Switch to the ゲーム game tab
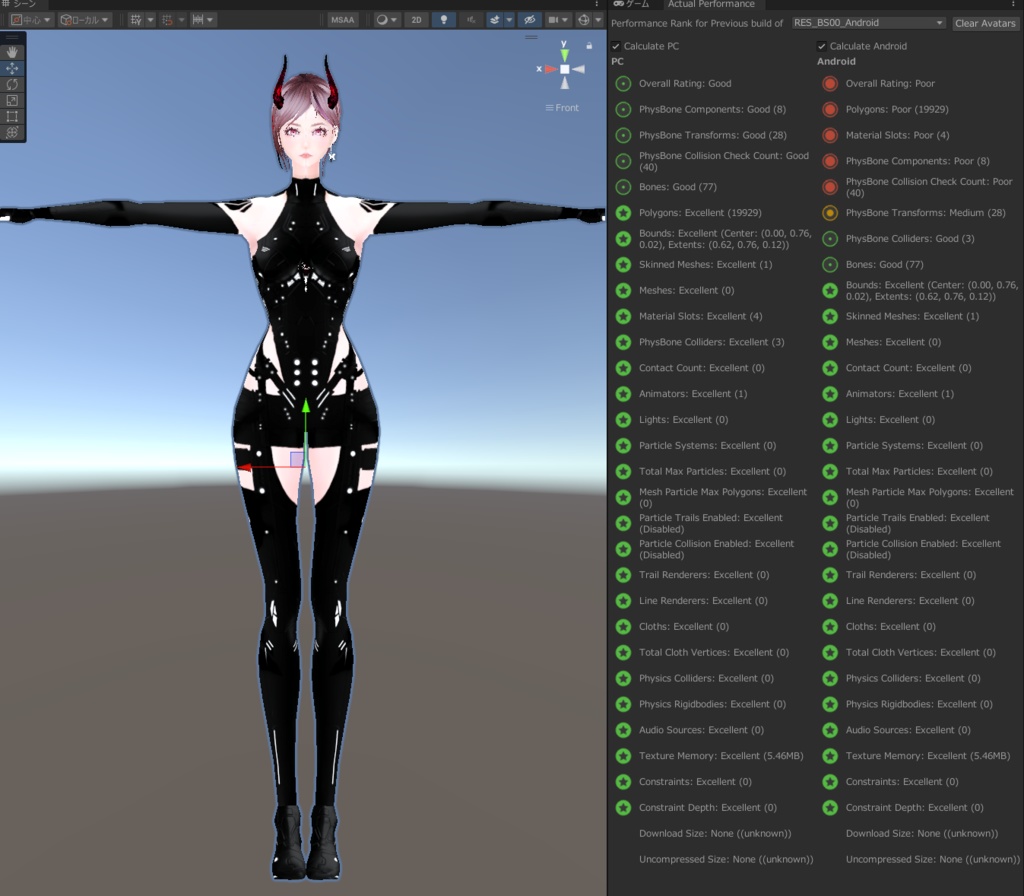The width and height of the screenshot is (1024, 896). coord(632,4)
